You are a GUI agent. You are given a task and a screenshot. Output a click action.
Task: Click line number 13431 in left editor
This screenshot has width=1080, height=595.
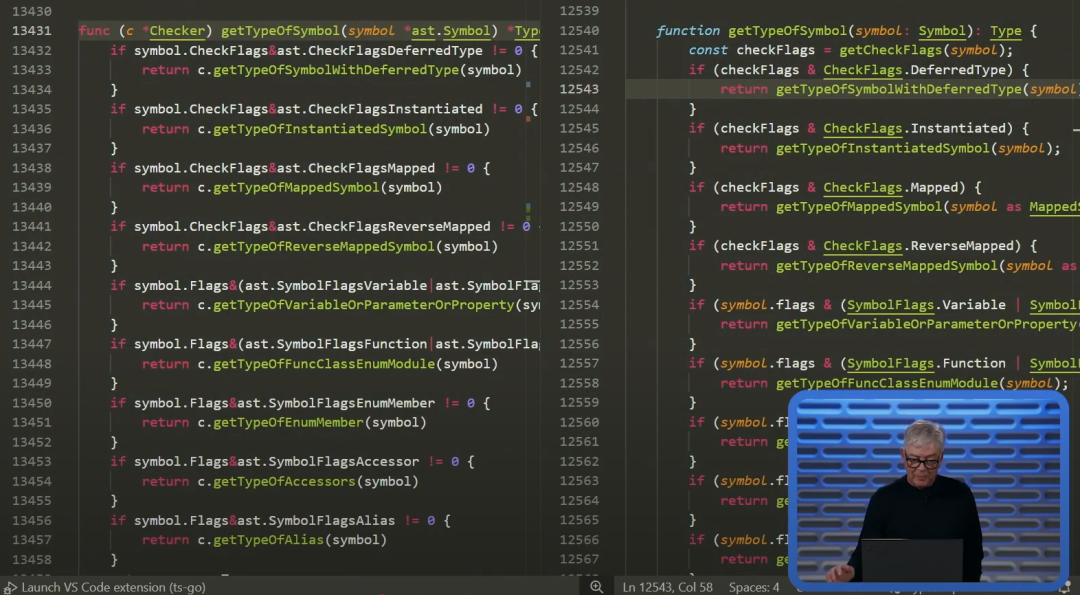pyautogui.click(x=32, y=31)
